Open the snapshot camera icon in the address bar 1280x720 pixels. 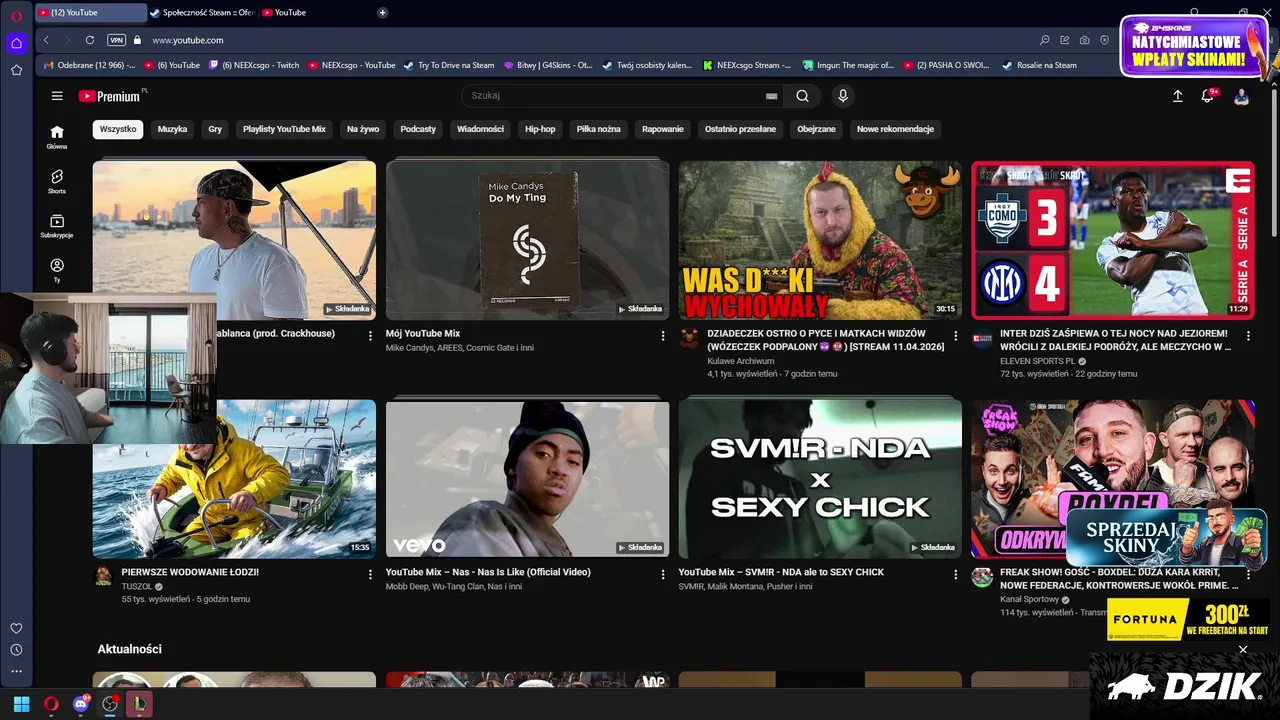pyautogui.click(x=1085, y=40)
